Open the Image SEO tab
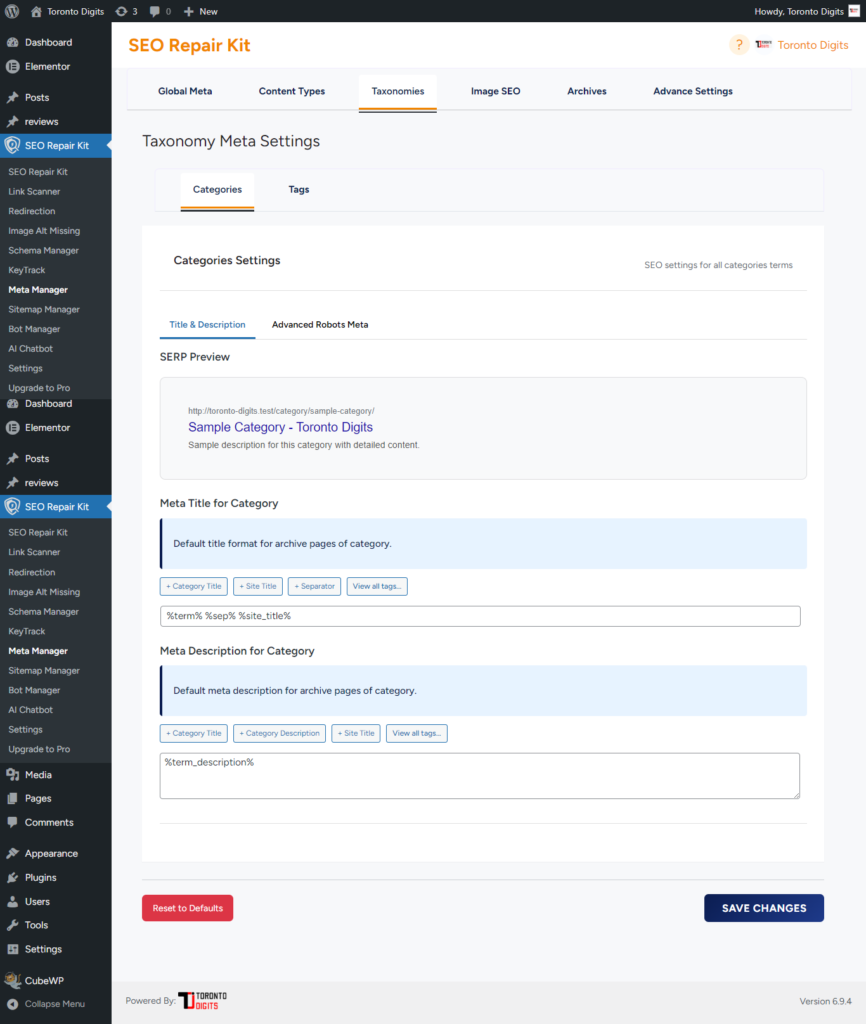866x1024 pixels. click(x=495, y=91)
